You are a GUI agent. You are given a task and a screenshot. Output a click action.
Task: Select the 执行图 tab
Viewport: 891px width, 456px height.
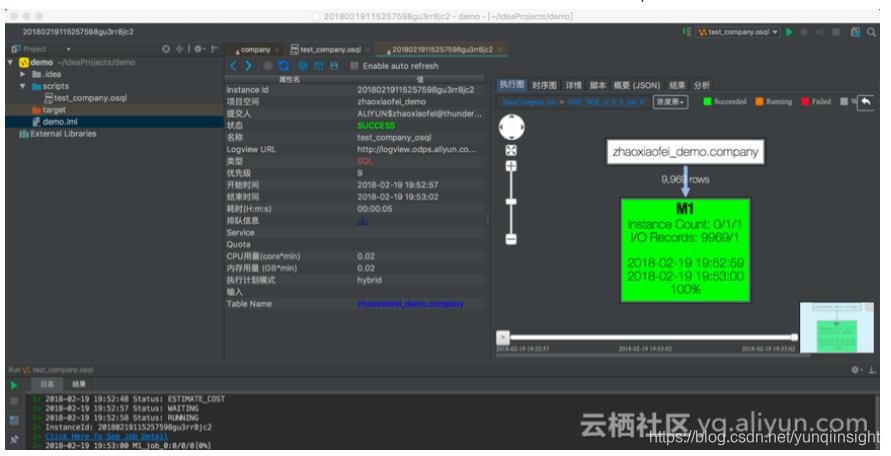click(511, 85)
